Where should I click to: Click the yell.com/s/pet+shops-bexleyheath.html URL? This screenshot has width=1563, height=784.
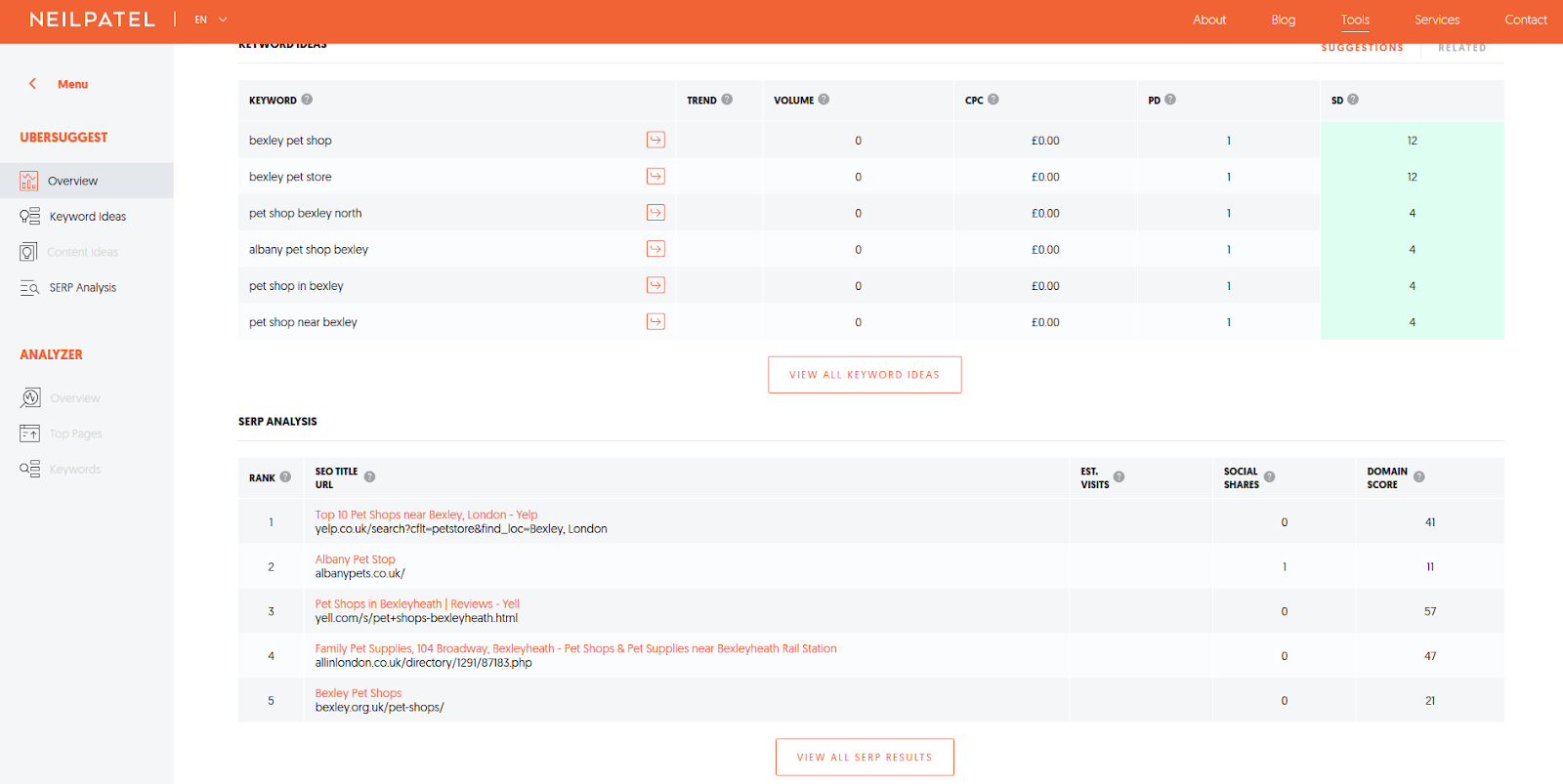point(416,618)
